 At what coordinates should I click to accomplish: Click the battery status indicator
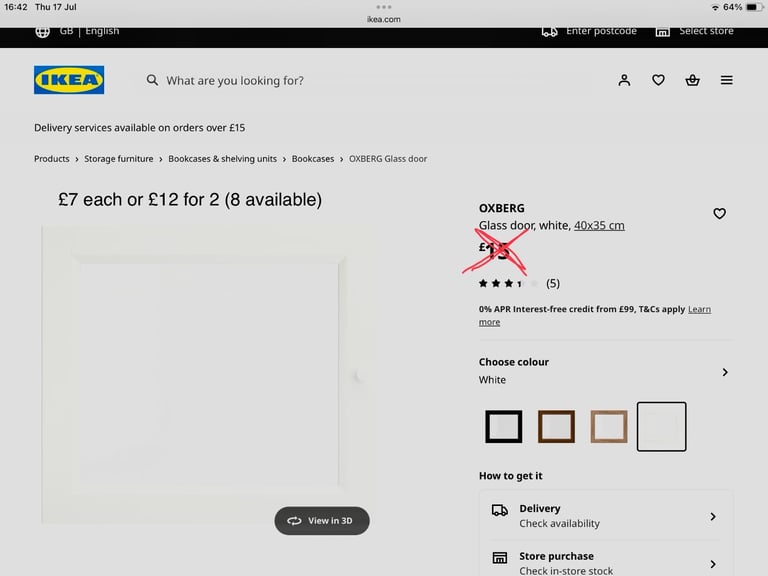click(x=755, y=7)
